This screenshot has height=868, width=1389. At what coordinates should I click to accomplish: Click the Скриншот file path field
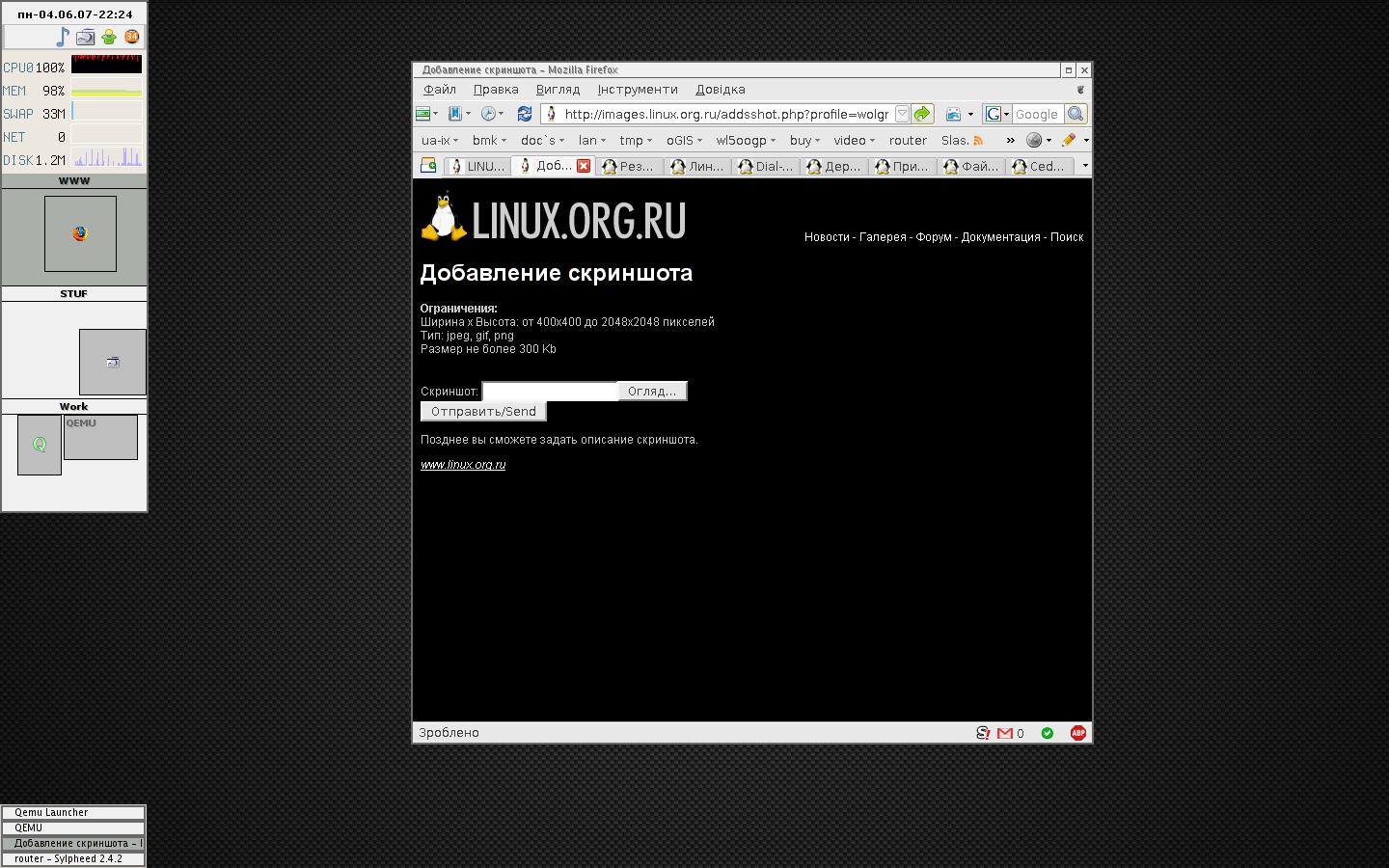pos(549,392)
